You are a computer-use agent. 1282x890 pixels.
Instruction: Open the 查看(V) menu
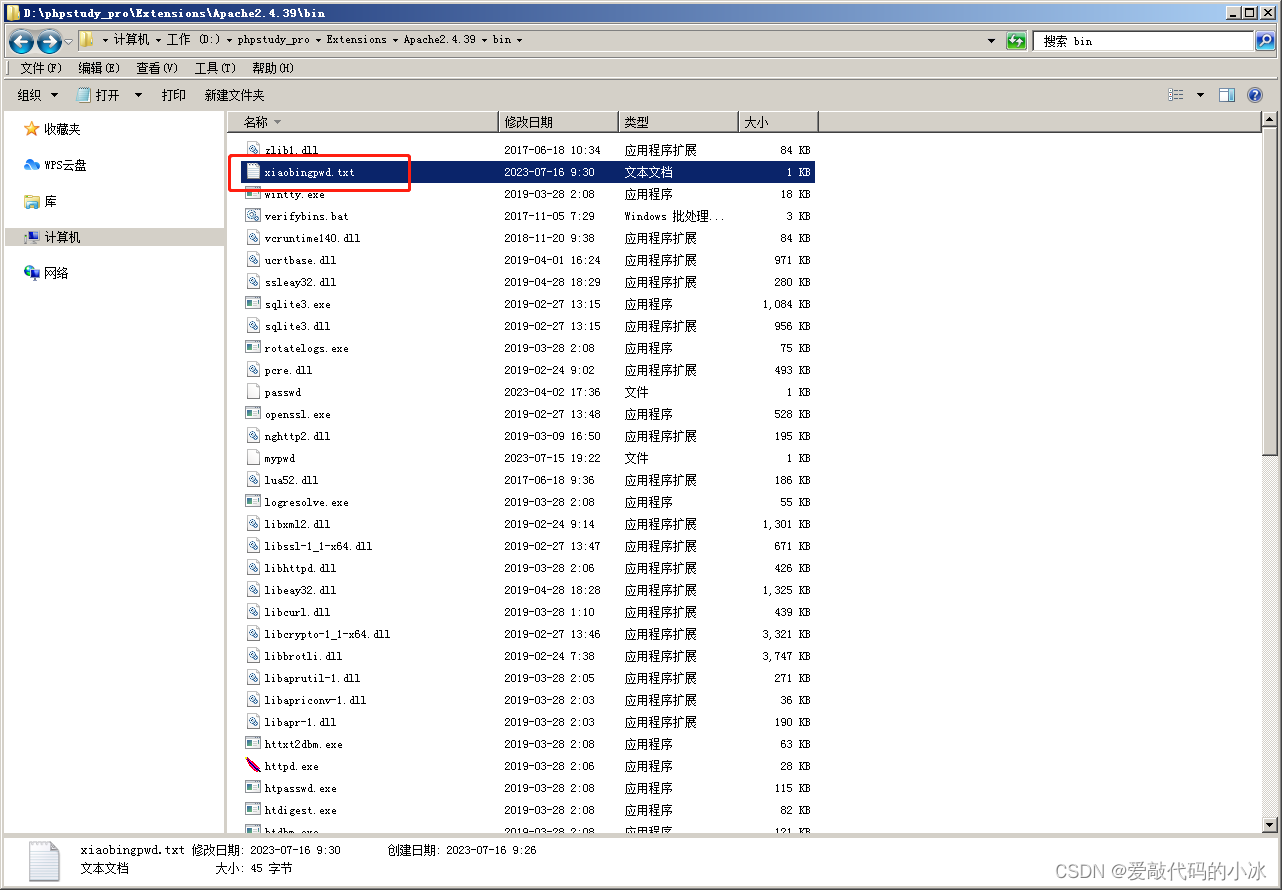[x=157, y=68]
